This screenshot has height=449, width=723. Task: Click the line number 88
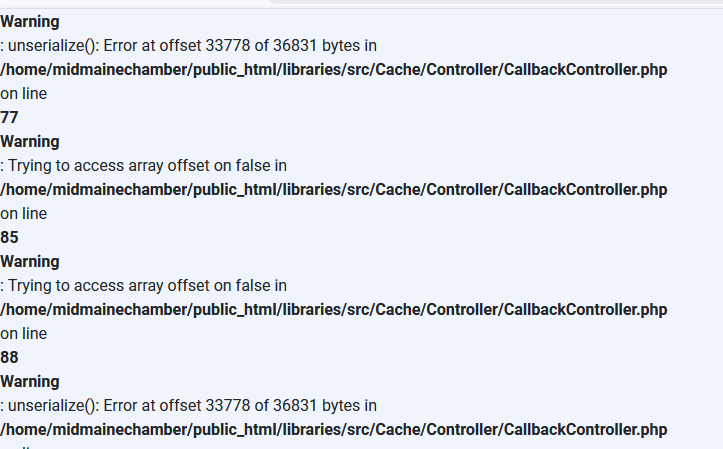[9, 357]
